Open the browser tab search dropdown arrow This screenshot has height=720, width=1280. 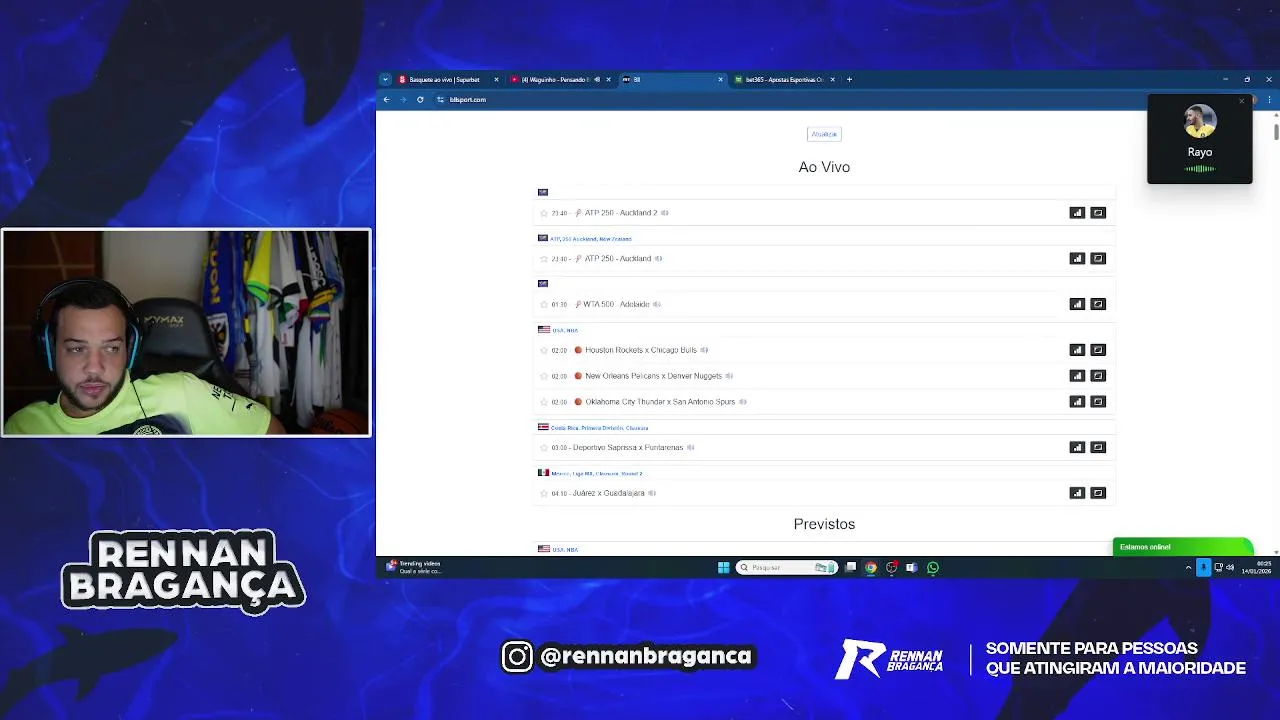pyautogui.click(x=385, y=79)
